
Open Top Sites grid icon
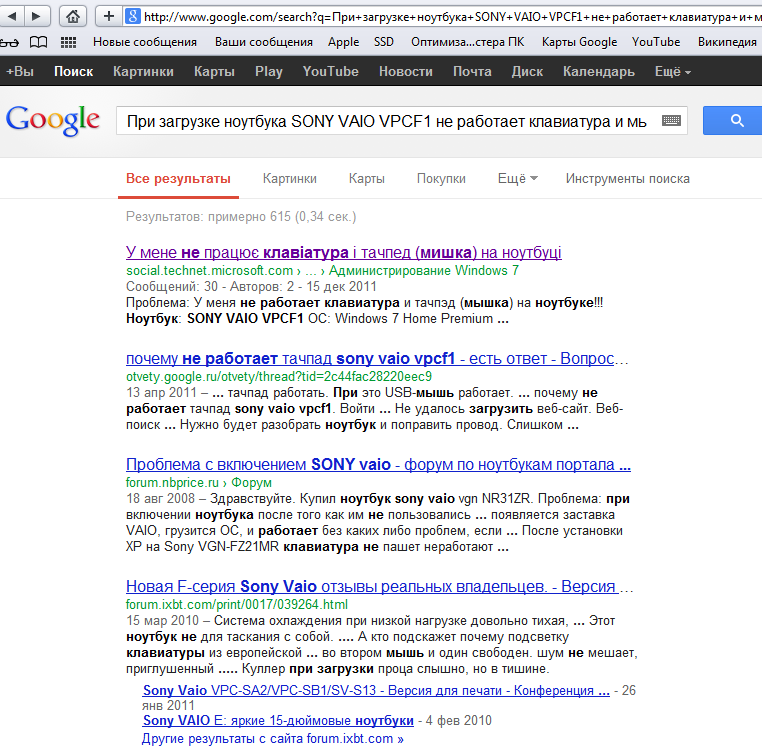point(69,42)
